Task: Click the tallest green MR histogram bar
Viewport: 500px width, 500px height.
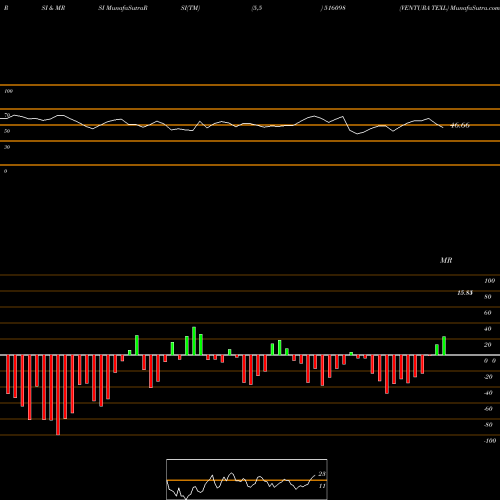Action: [x=194, y=341]
